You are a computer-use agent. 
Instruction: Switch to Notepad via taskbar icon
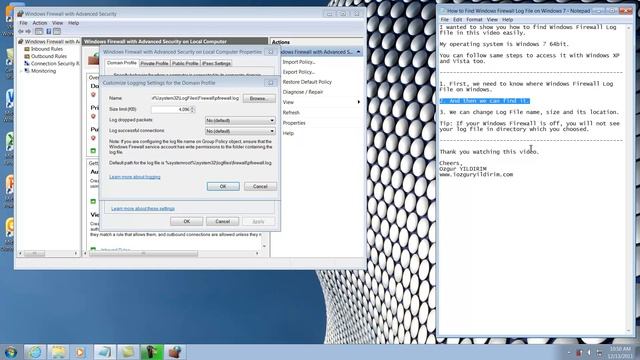click(104, 352)
